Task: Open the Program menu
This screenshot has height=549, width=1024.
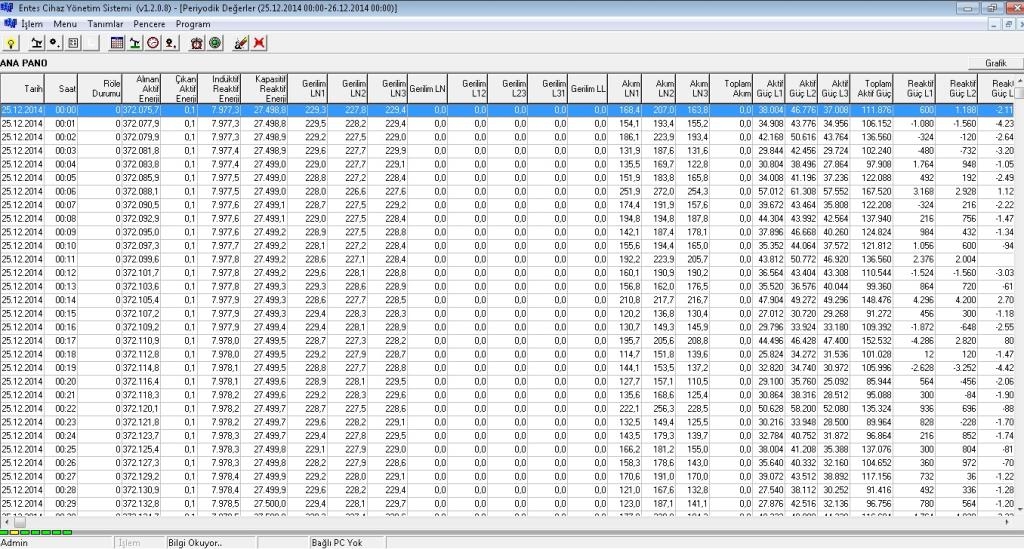Action: click(193, 24)
